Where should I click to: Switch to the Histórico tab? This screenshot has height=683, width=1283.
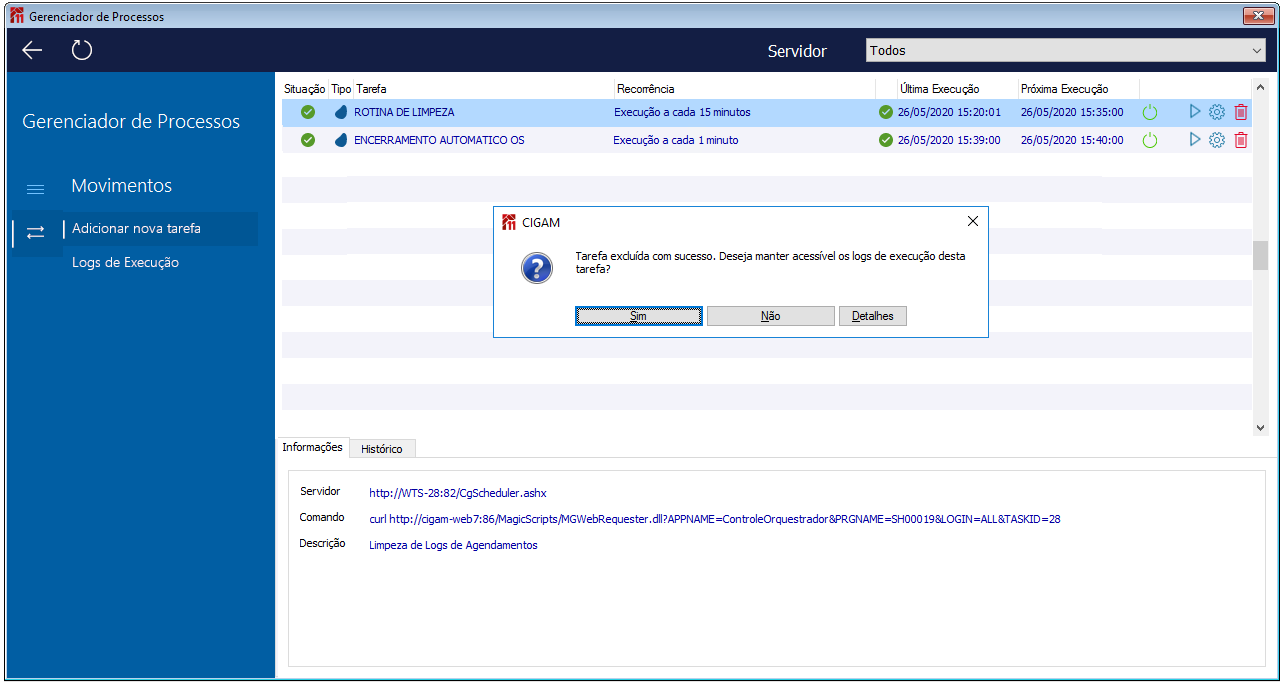point(382,449)
